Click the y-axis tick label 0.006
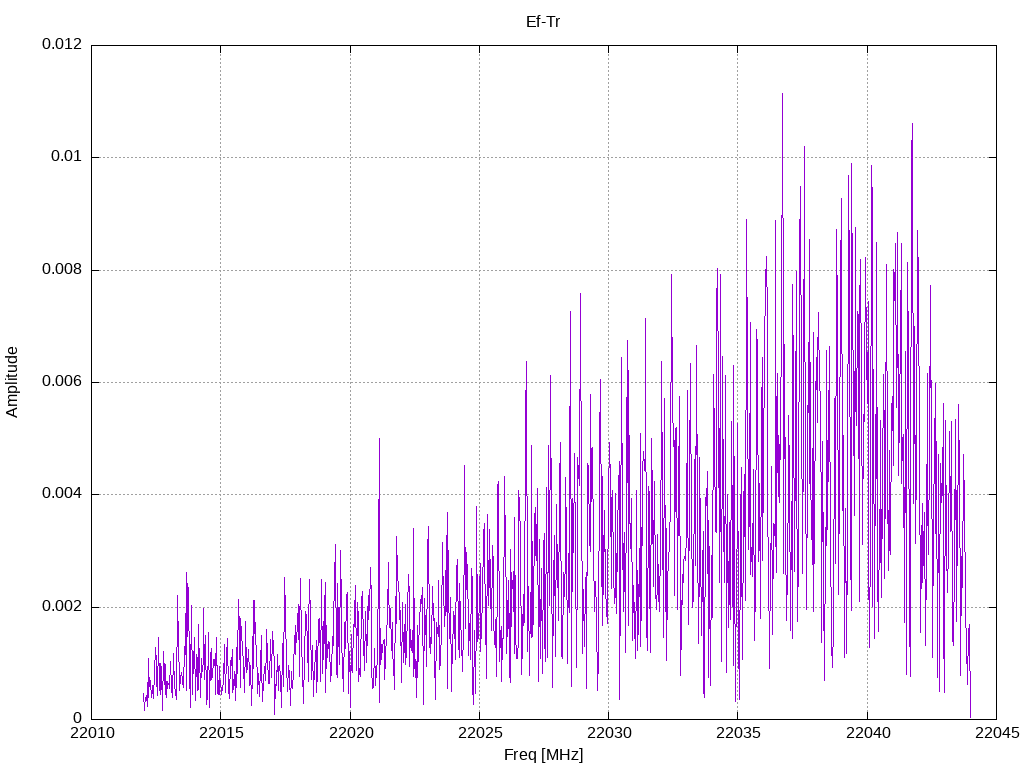 click(x=62, y=381)
